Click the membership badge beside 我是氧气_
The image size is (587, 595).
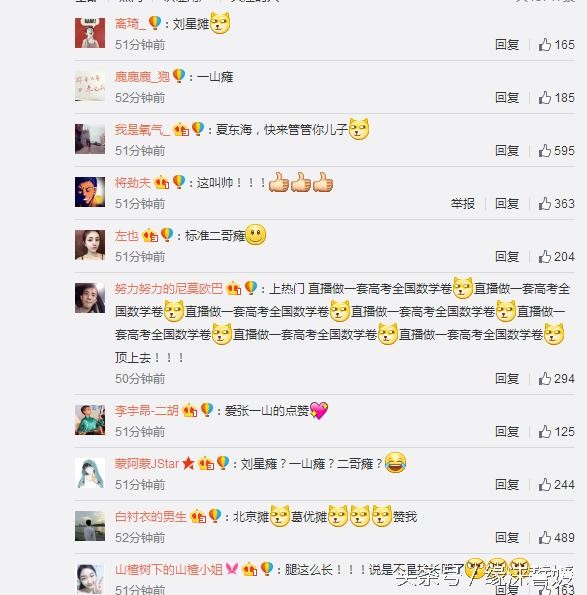tap(181, 130)
